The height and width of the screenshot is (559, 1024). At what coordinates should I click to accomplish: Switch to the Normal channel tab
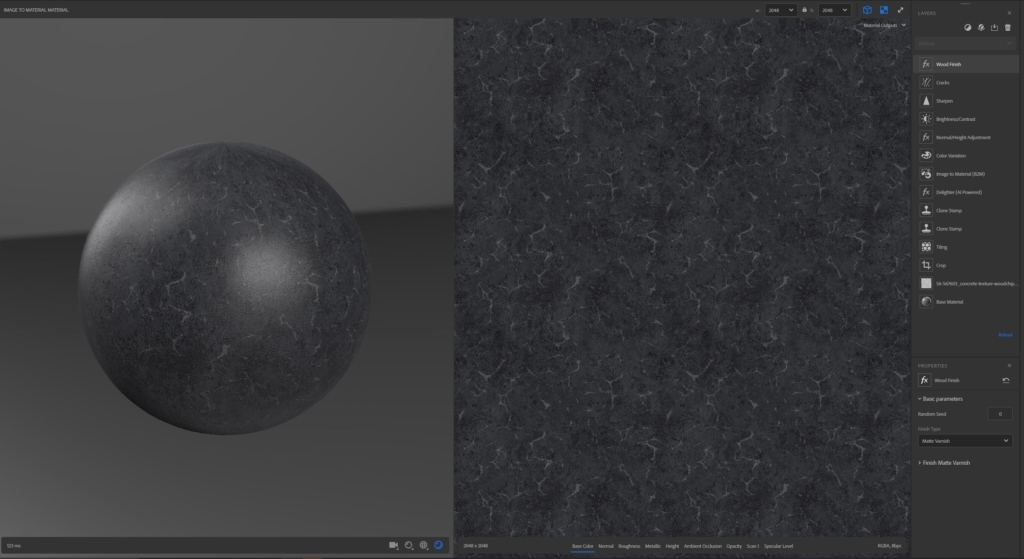point(606,546)
